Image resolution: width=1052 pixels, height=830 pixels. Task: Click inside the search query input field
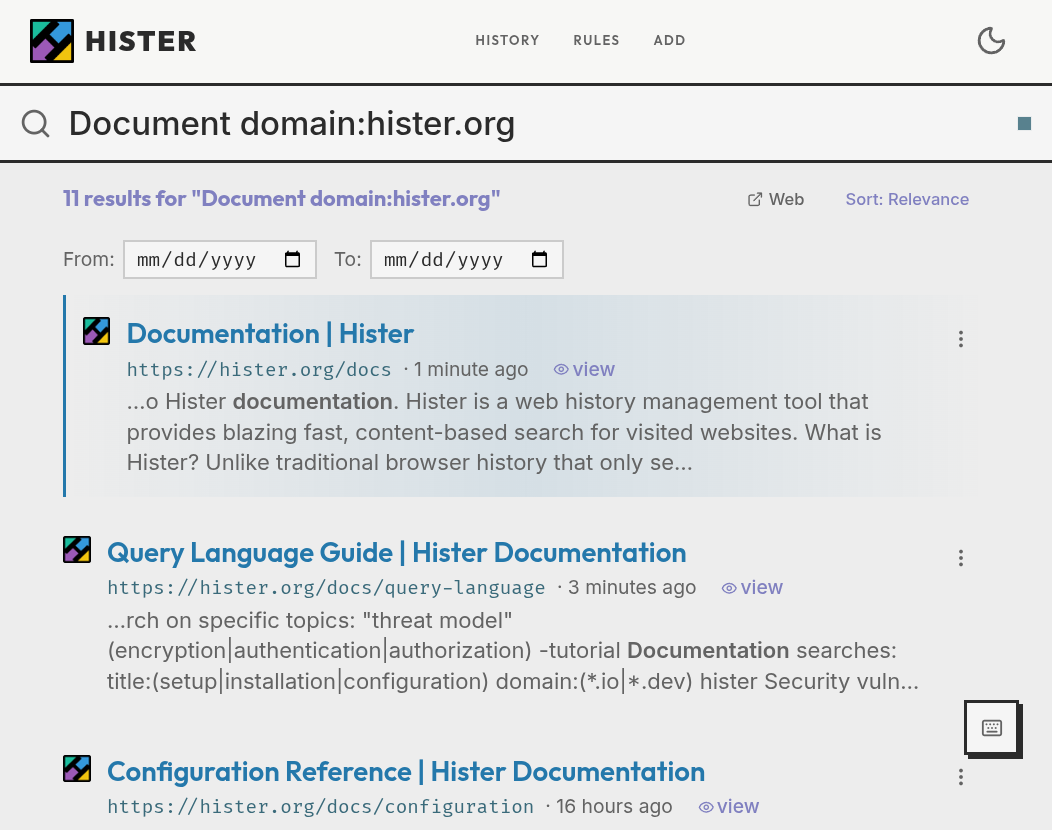click(400, 123)
